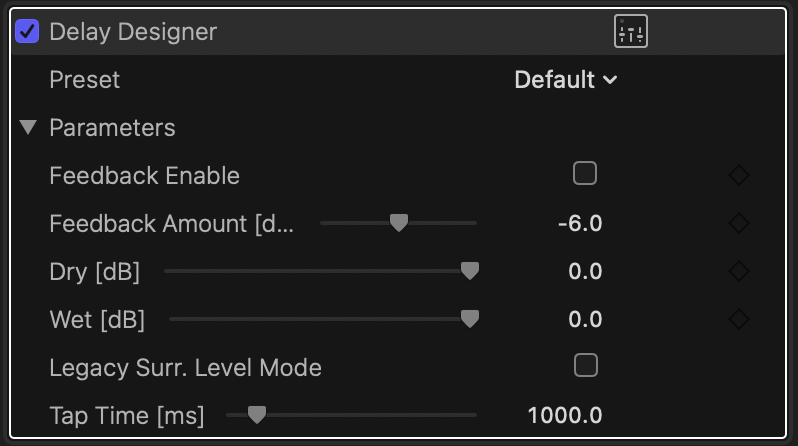Click the Wet dB slider handle
Image resolution: width=798 pixels, height=446 pixels.
click(470, 319)
